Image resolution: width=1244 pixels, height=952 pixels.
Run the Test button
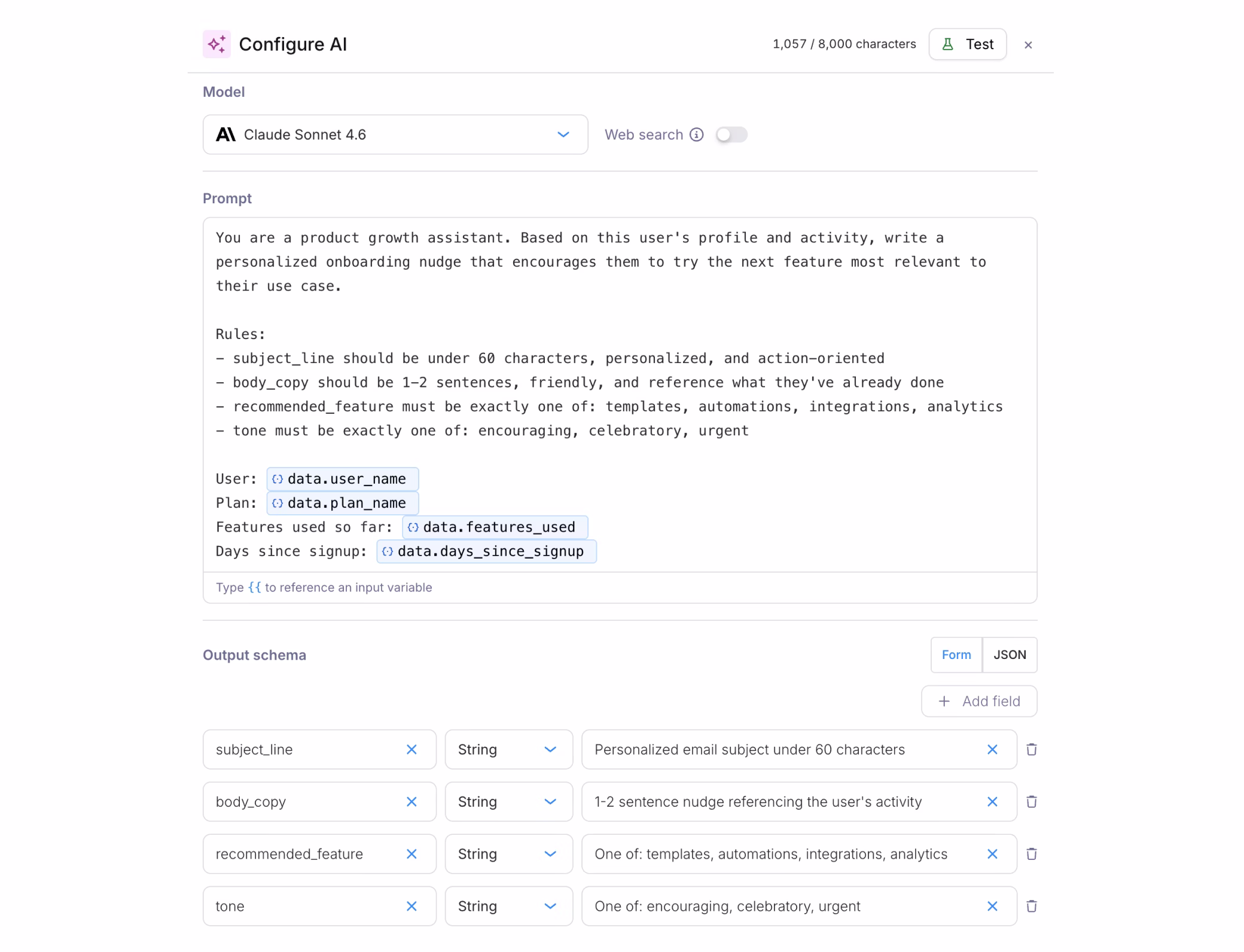pyautogui.click(x=968, y=44)
